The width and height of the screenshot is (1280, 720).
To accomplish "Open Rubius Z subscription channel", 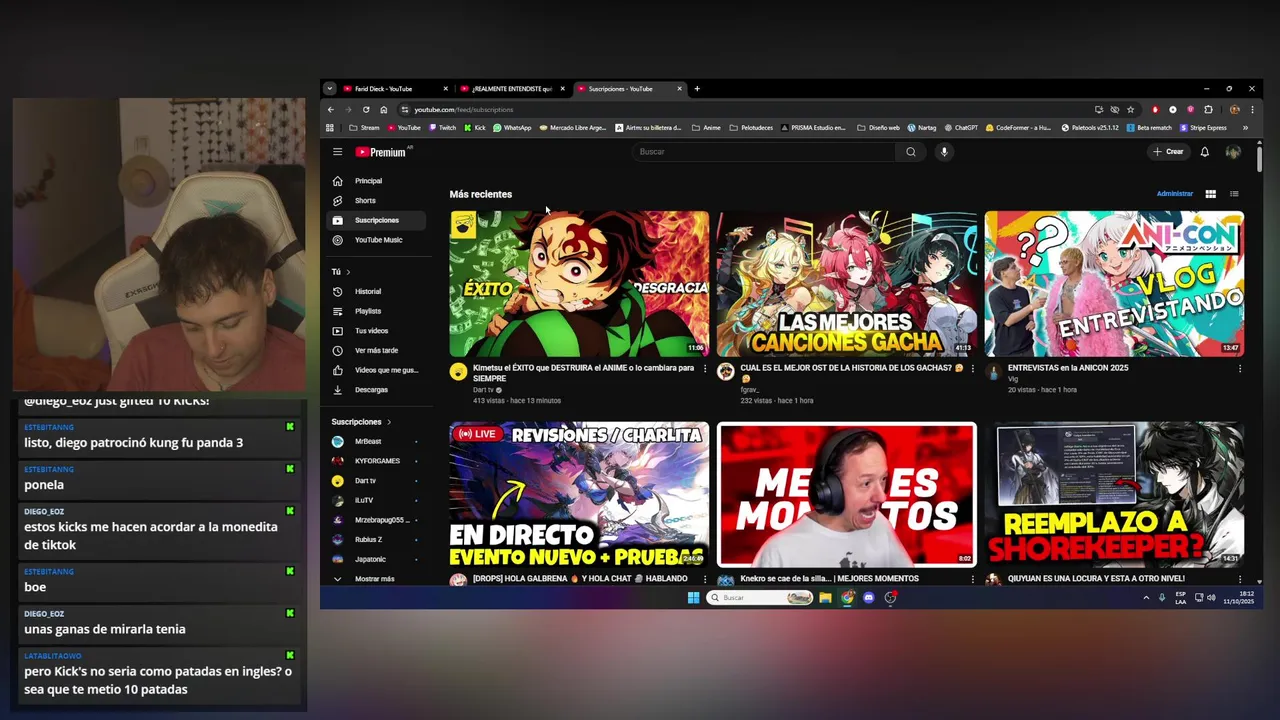I will point(377,540).
